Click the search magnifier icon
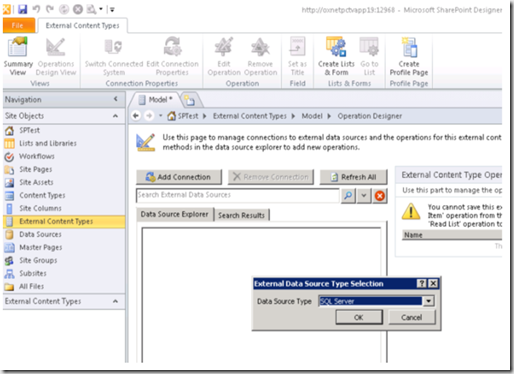The height and width of the screenshot is (374, 514). [348, 196]
